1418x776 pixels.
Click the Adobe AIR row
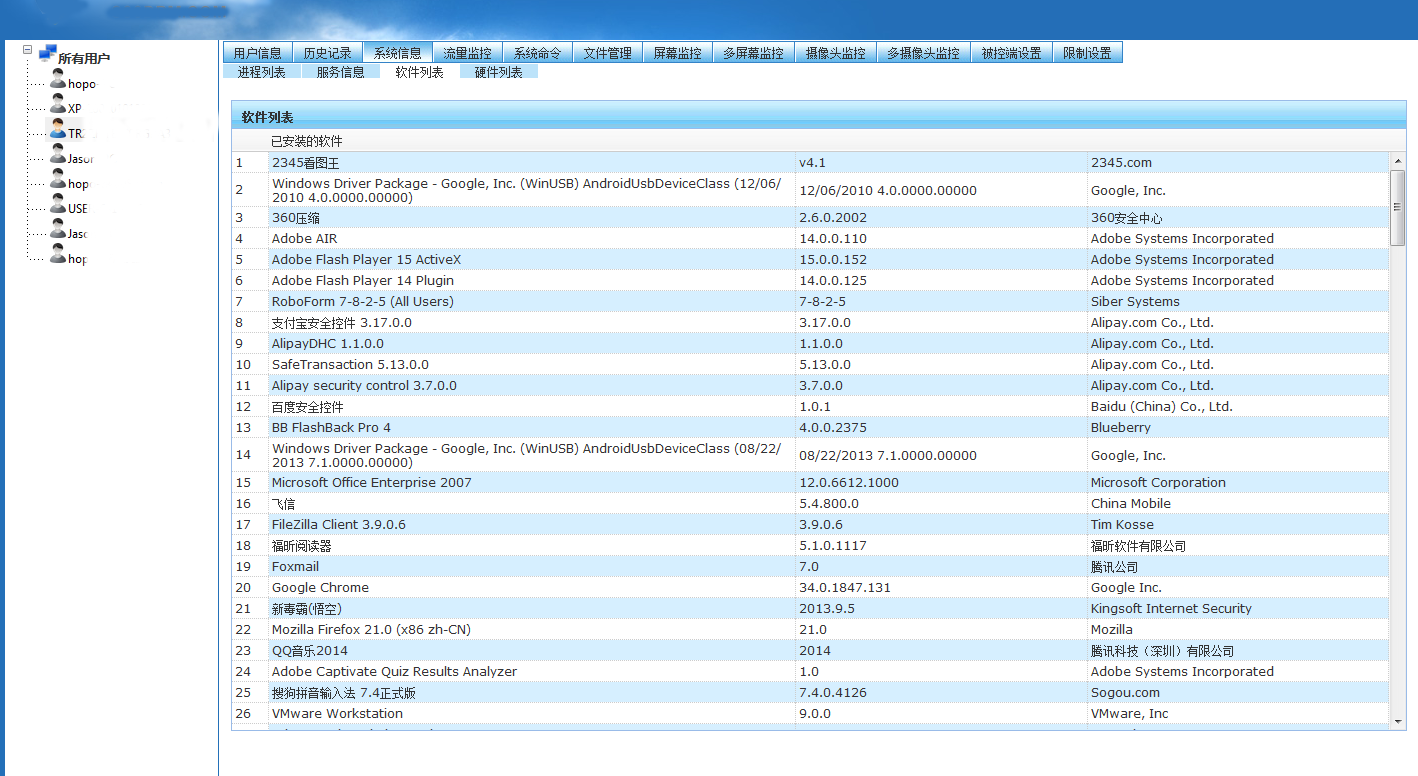coord(811,238)
